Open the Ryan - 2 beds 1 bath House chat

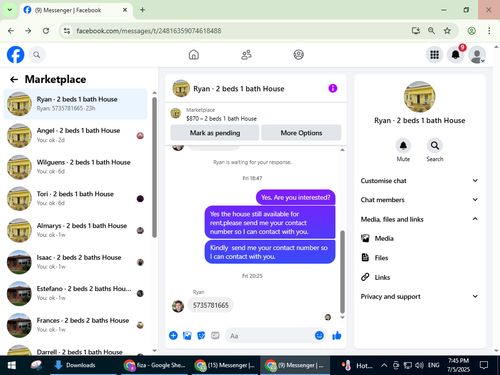click(x=75, y=104)
